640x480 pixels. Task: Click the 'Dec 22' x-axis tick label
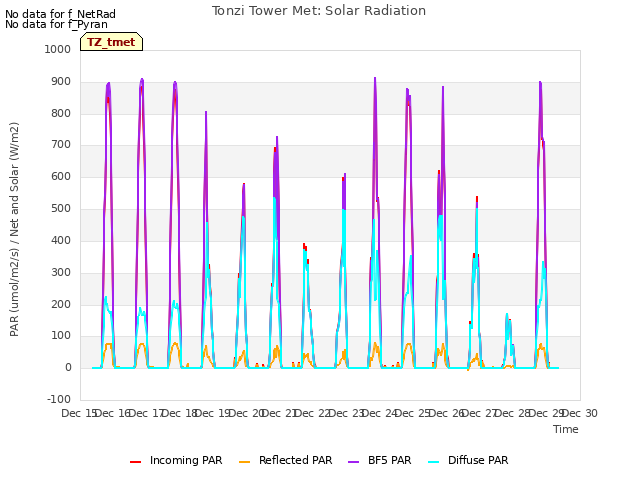[313, 413]
